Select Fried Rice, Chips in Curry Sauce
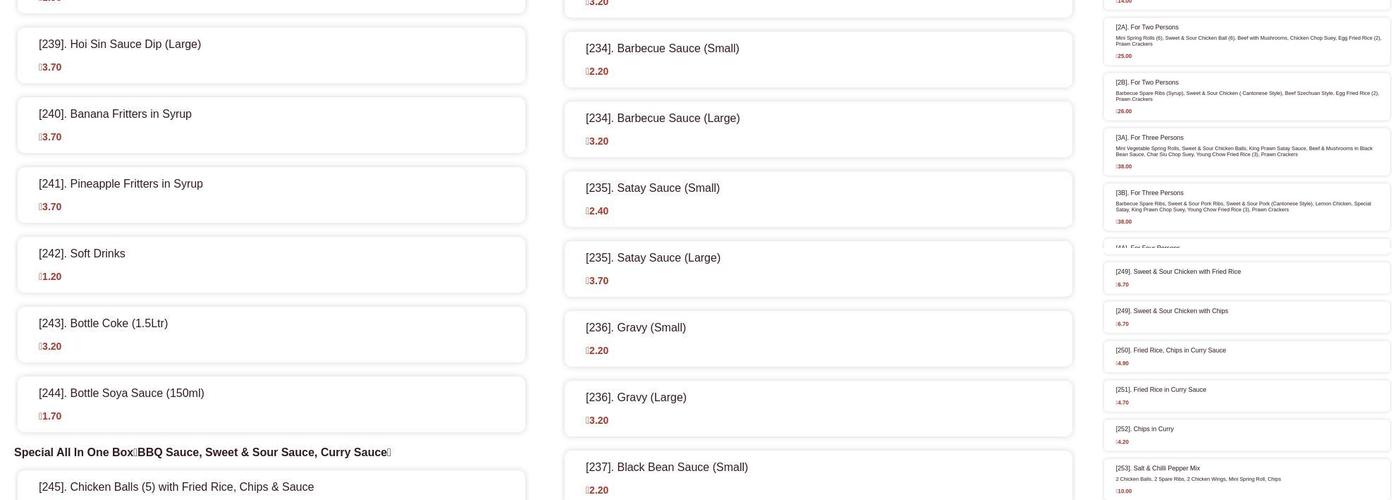 point(1247,356)
